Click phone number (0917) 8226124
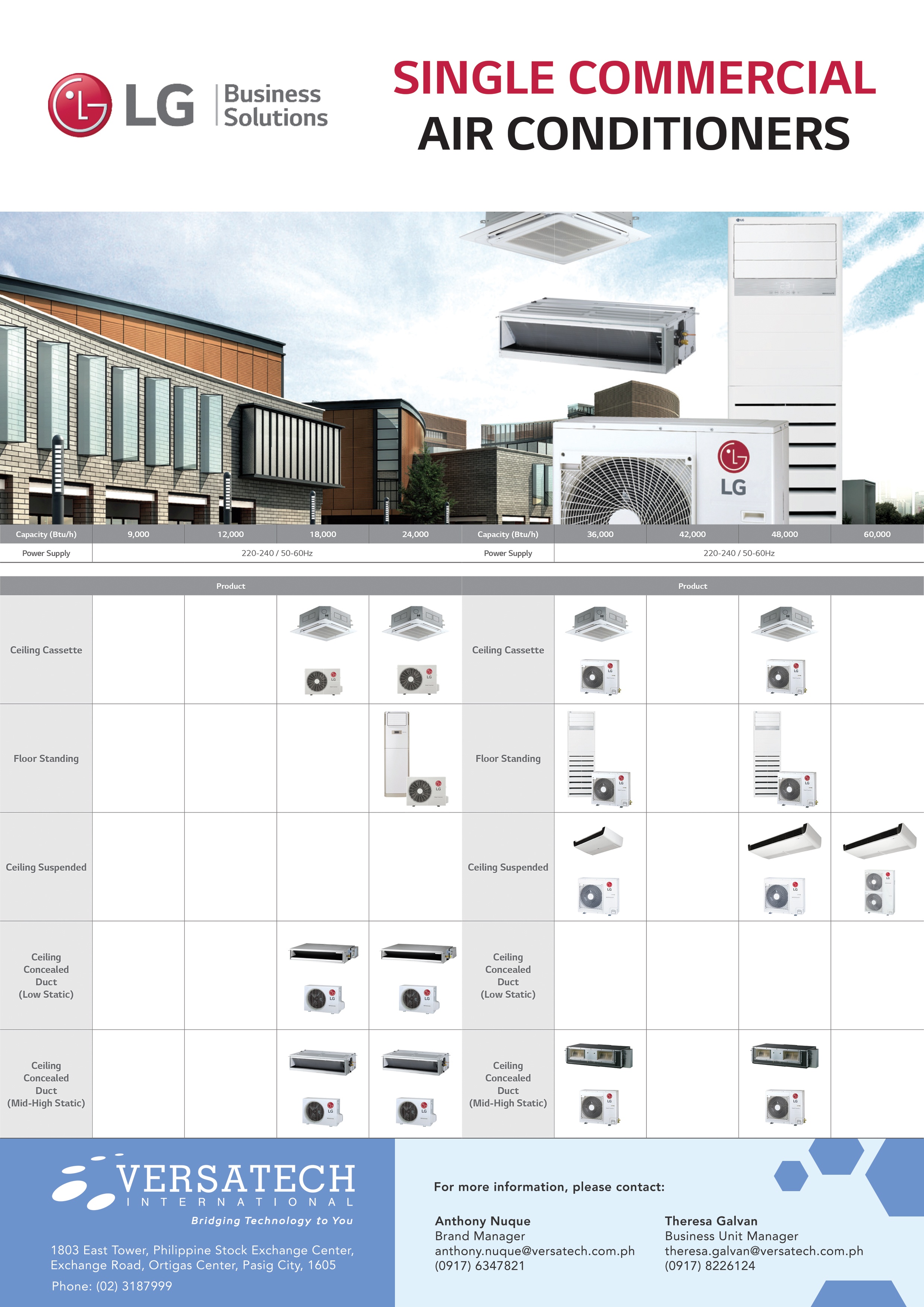This screenshot has width=924, height=1307. click(710, 1265)
